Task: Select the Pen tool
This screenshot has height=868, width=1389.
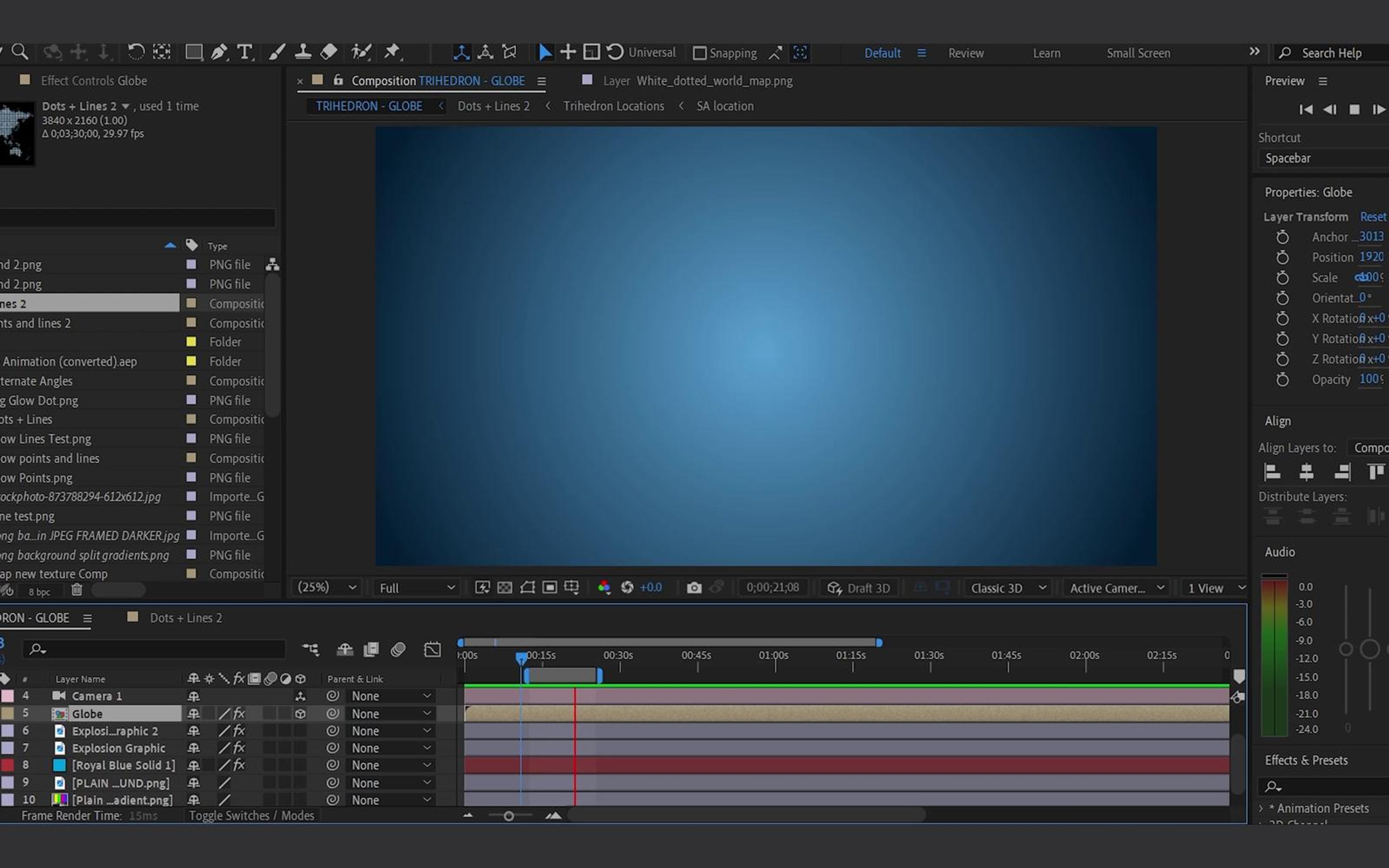Action: coord(219,52)
